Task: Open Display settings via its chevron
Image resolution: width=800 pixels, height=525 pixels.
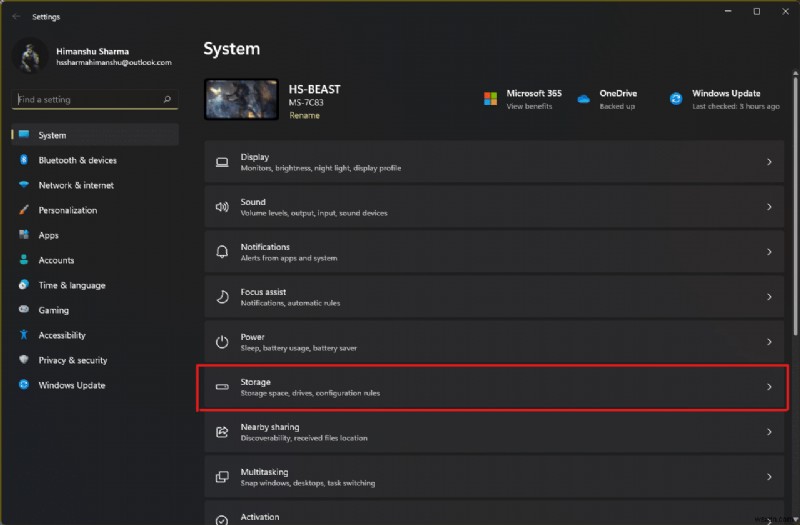Action: tap(769, 162)
